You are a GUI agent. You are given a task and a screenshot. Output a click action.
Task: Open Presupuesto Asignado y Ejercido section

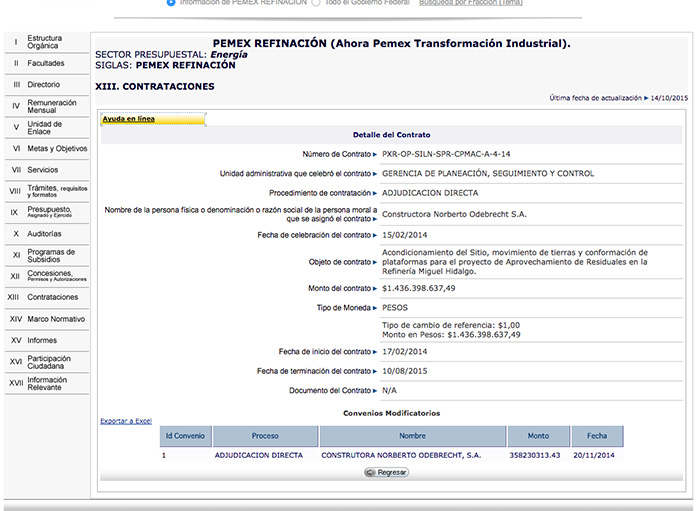49,212
